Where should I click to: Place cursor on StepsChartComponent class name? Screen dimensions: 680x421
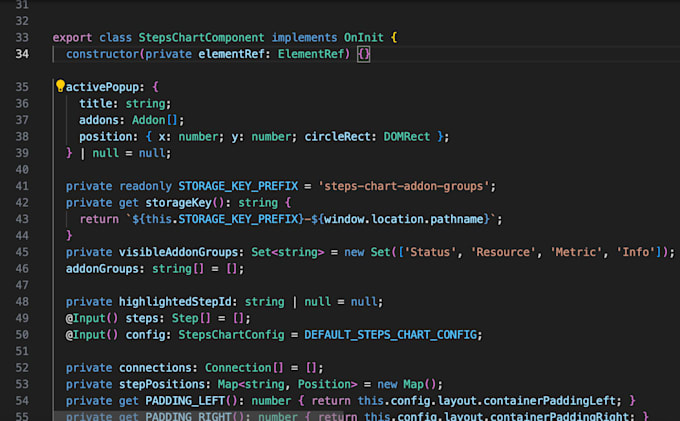tap(201, 38)
